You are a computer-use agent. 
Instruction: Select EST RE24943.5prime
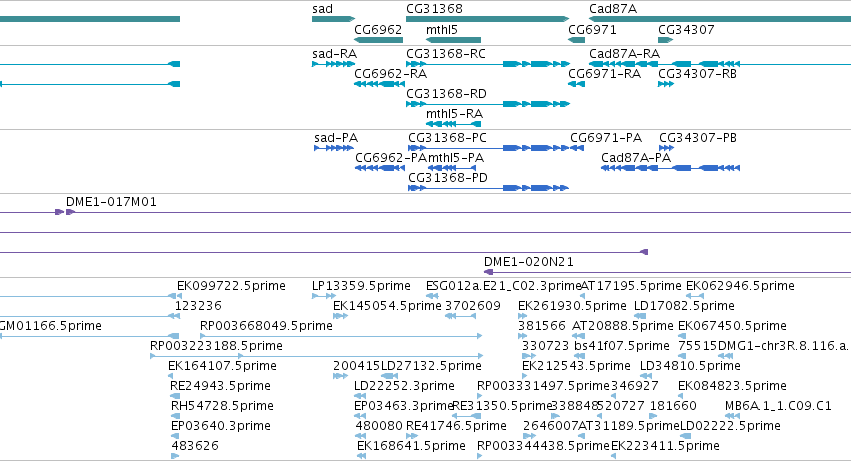175,397
